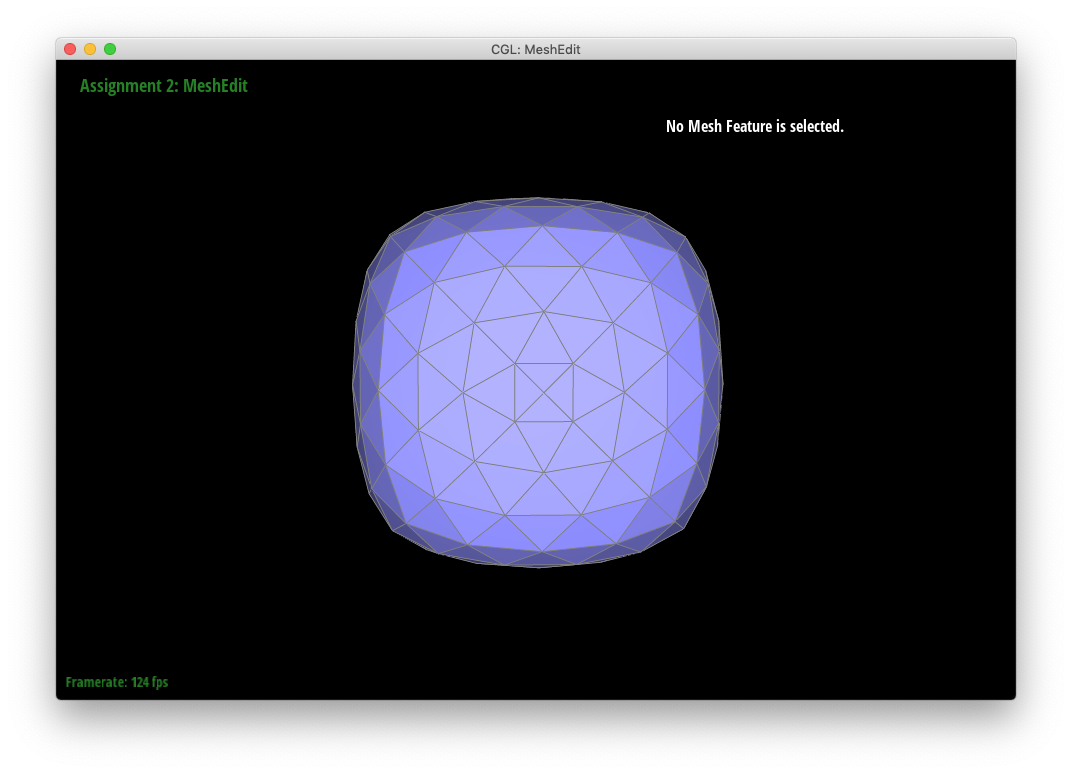This screenshot has width=1072, height=774.
Task: Pick the vertex directly below the innermost square
Action: 544,473
